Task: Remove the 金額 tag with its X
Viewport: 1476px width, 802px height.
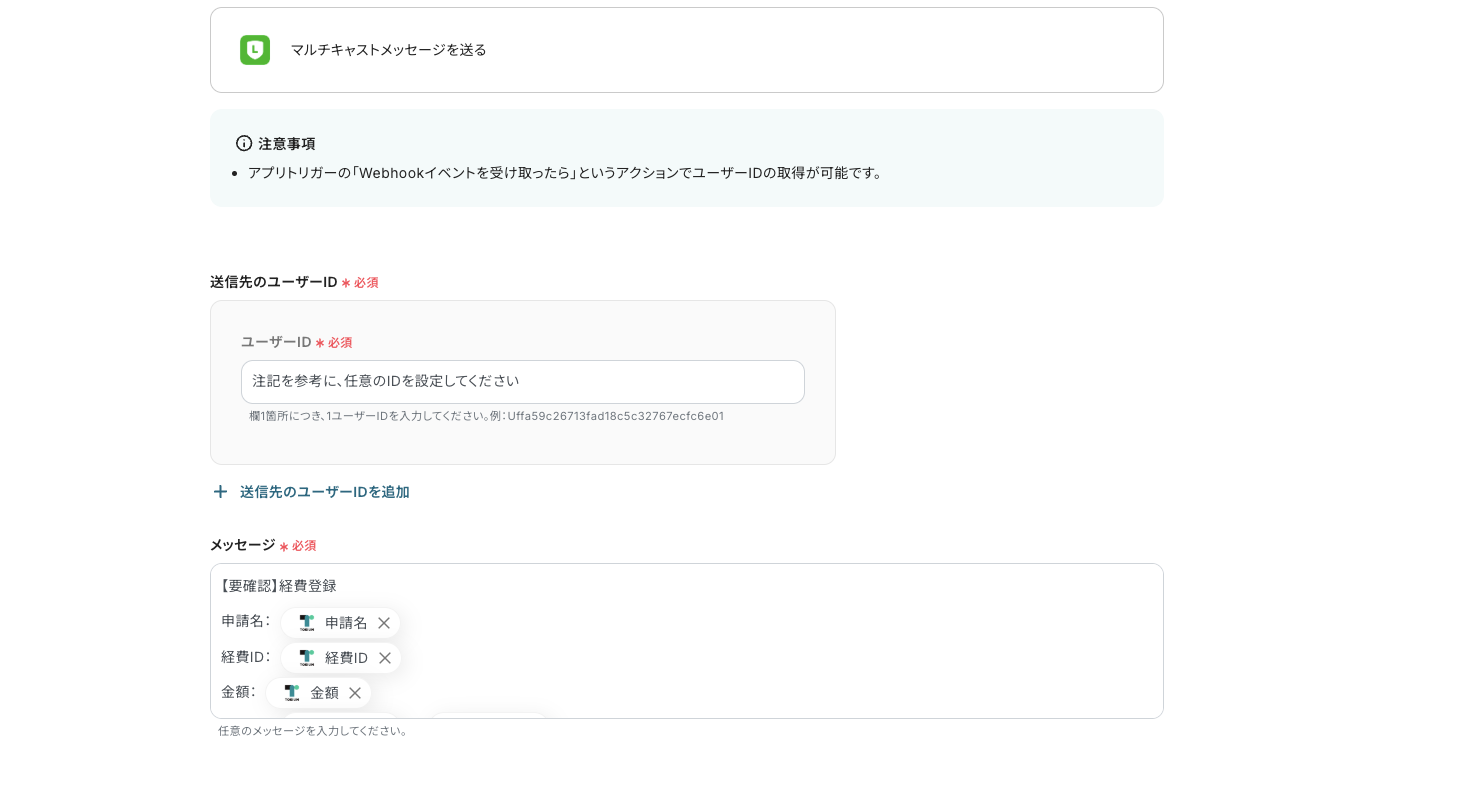Action: pyautogui.click(x=355, y=693)
